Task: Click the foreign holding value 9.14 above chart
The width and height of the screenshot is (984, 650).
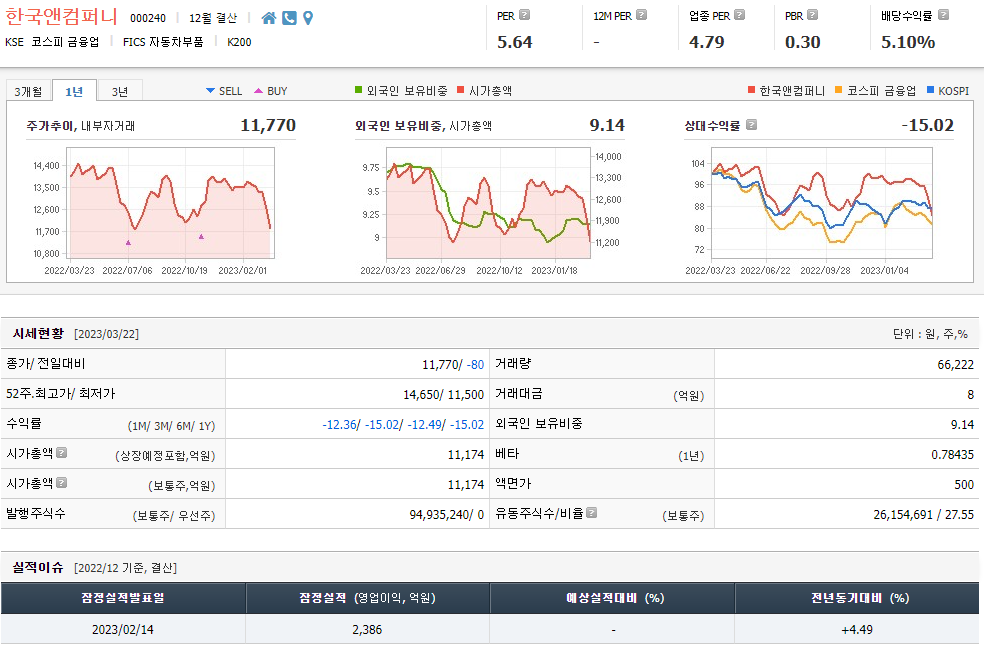Action: [607, 125]
